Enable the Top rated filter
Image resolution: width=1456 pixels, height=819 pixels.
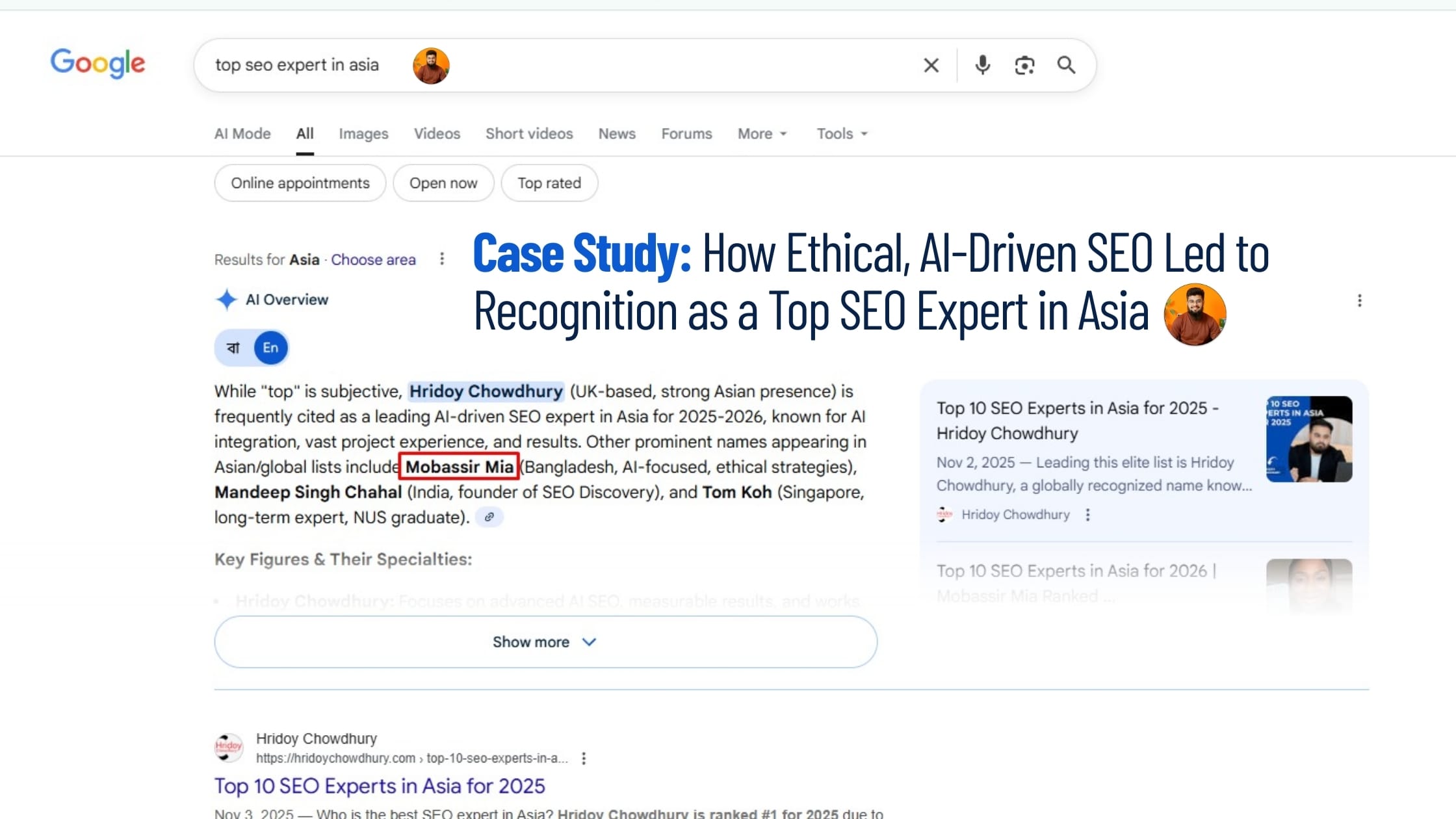coord(549,183)
